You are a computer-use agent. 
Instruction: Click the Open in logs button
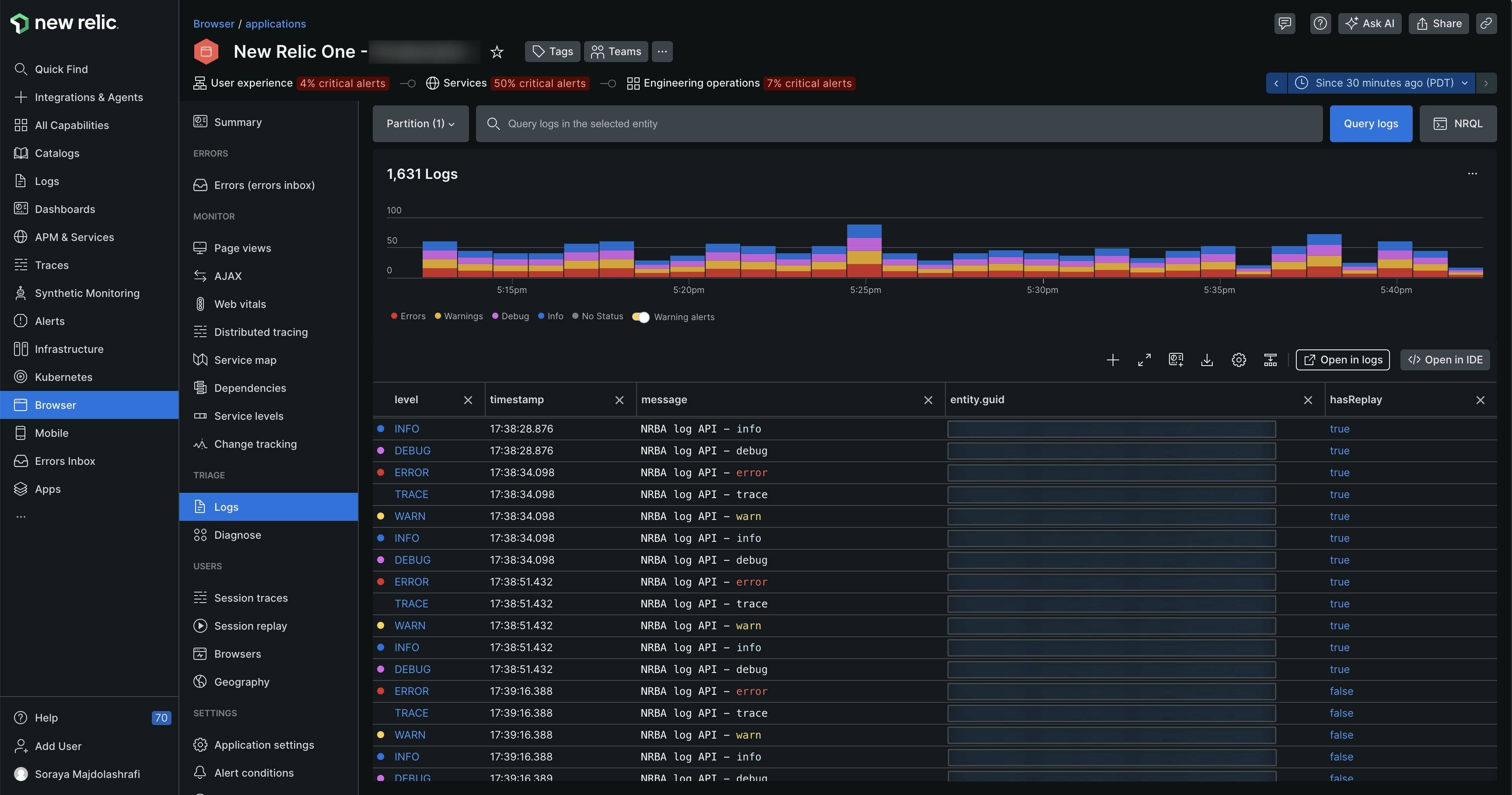(1342, 359)
